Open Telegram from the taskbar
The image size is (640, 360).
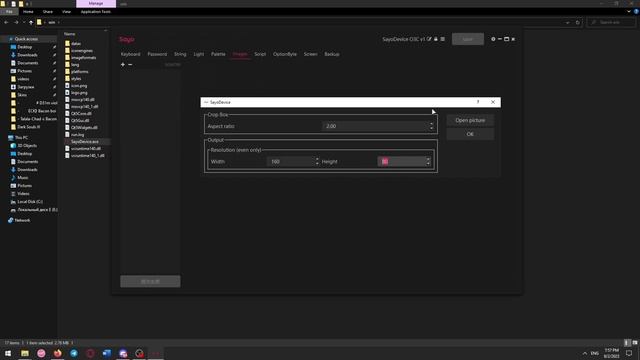tap(74, 353)
